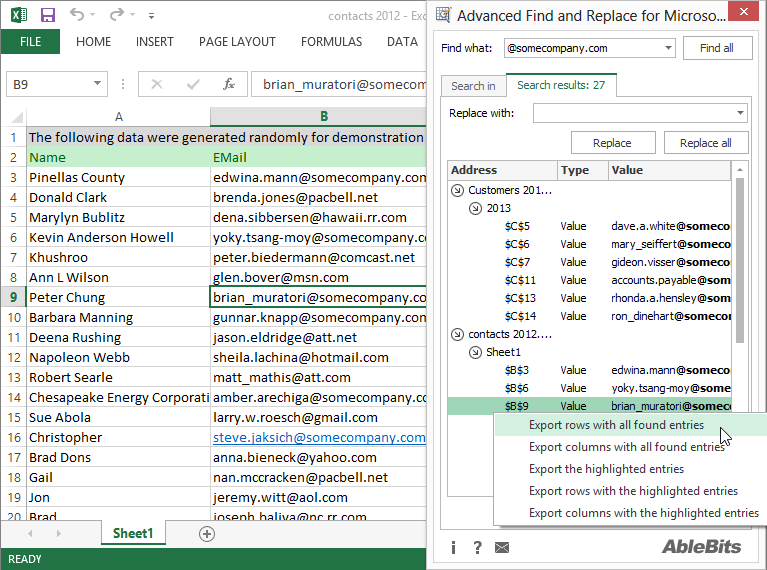Click the Excel application icon
The height and width of the screenshot is (570, 767).
pyautogui.click(x=19, y=15)
